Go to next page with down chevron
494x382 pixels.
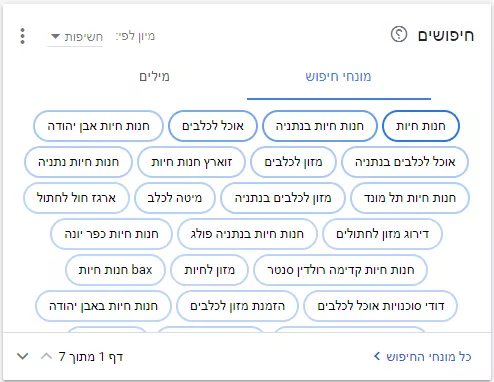22,356
